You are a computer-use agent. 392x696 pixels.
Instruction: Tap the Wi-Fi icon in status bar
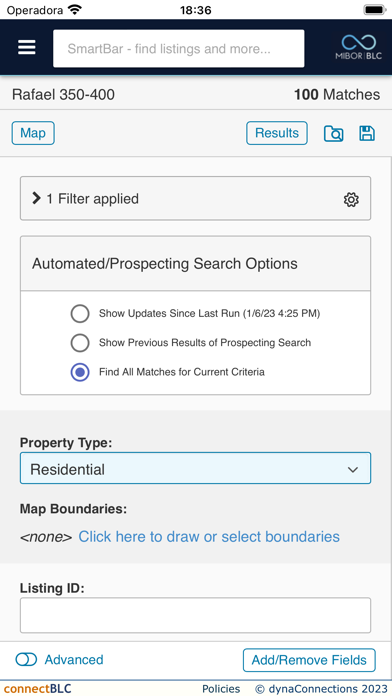[x=76, y=10]
